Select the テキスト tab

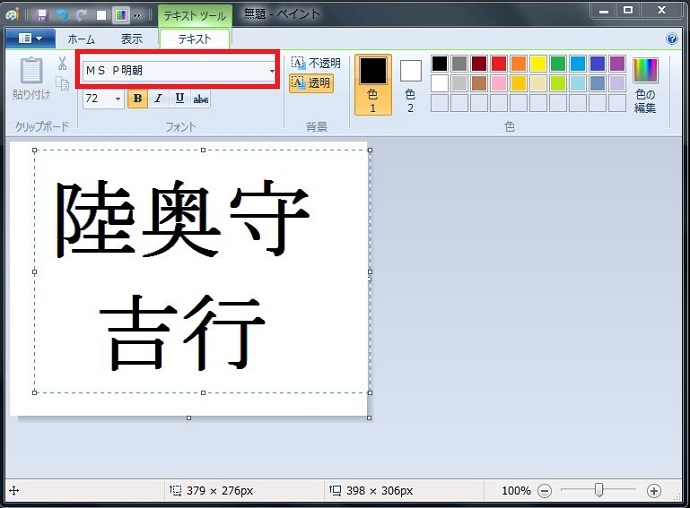[x=195, y=39]
